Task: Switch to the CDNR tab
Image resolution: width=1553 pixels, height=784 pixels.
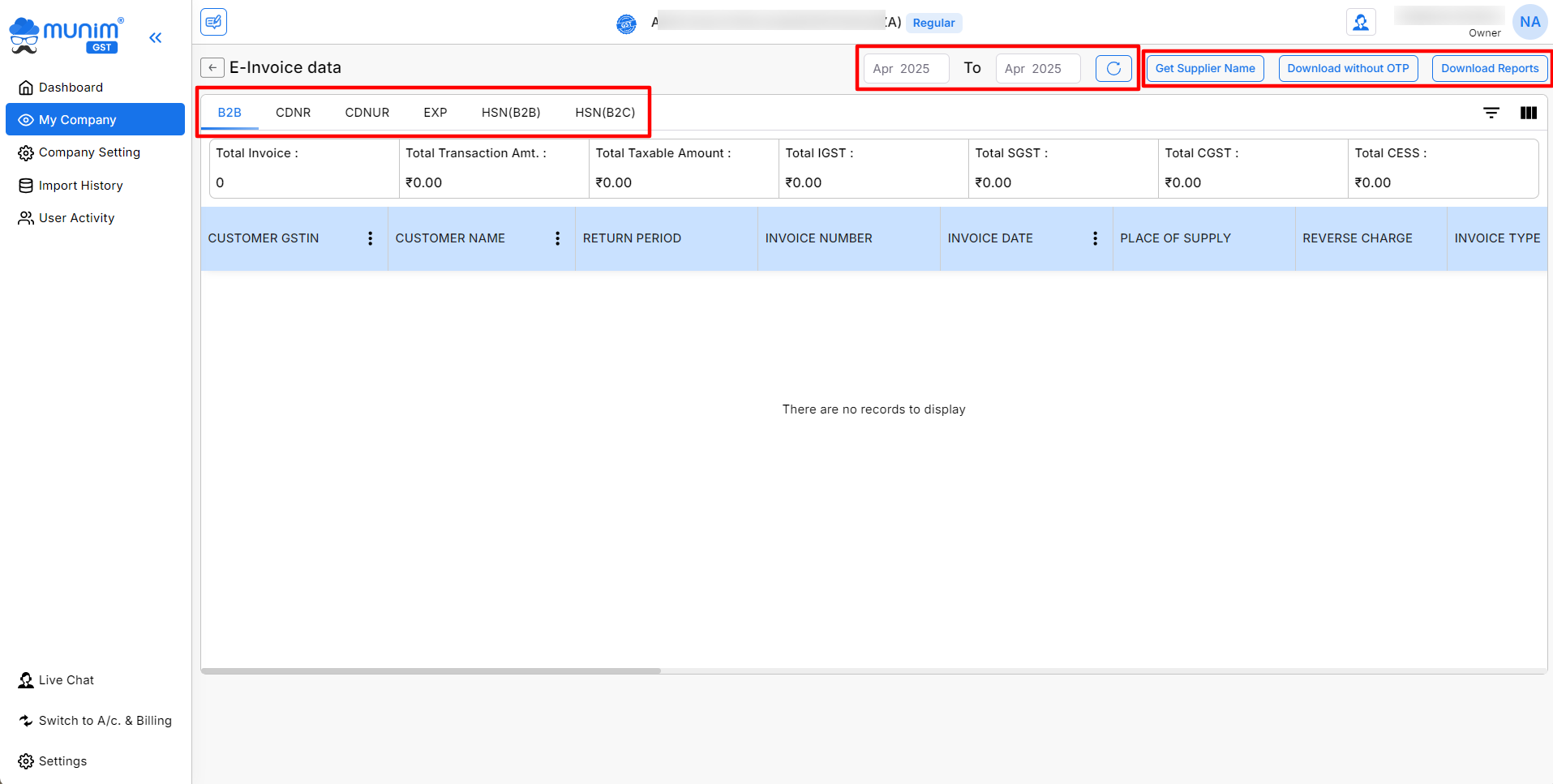Action: pos(293,113)
